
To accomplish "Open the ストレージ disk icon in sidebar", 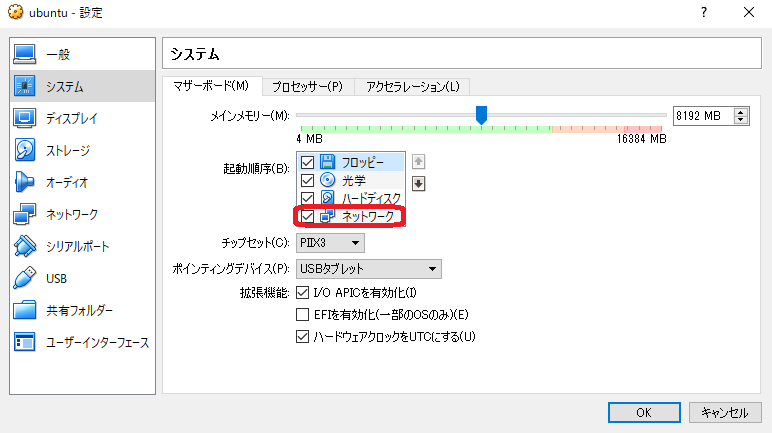I will [25, 150].
